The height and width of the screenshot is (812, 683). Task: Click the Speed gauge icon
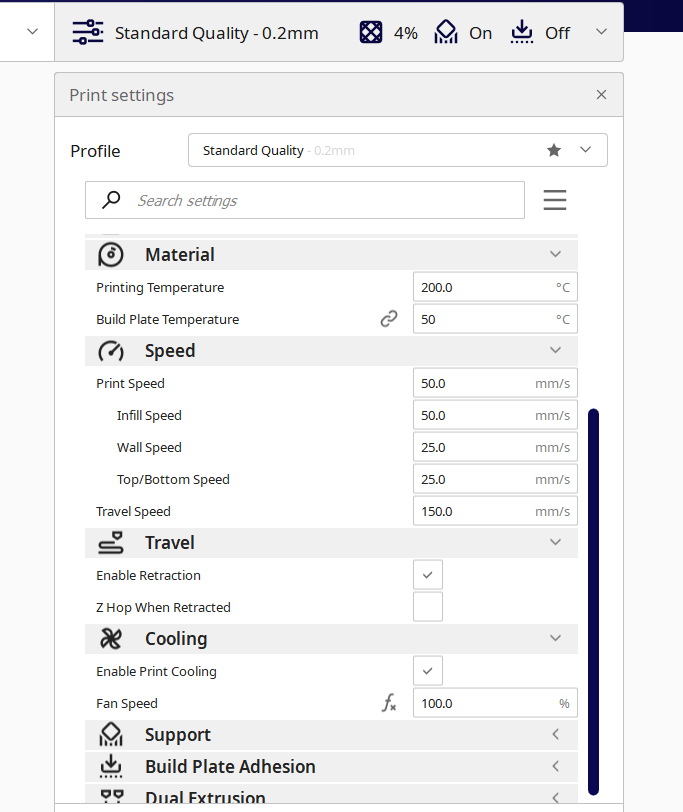111,351
